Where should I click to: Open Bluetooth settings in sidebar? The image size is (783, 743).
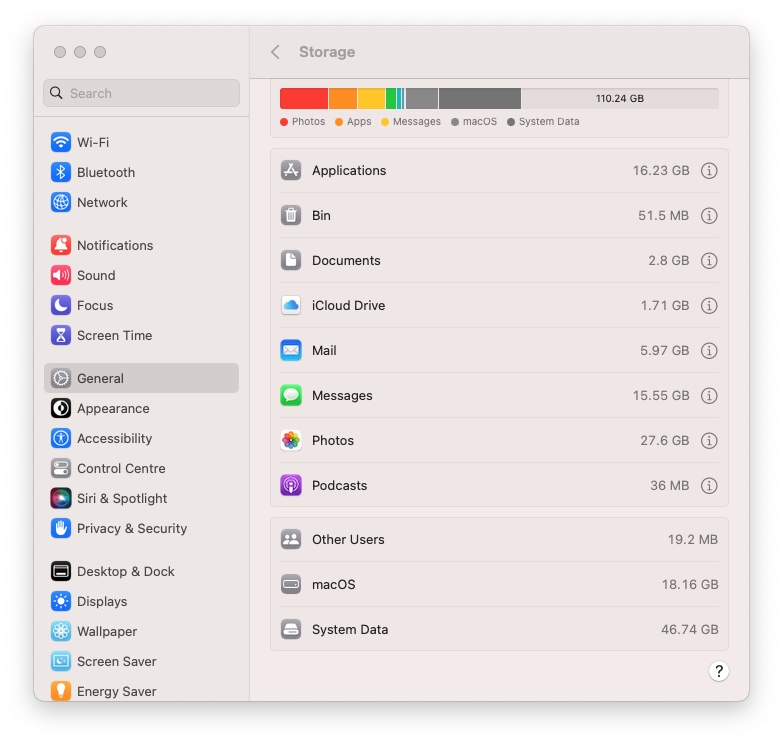pyautogui.click(x=141, y=172)
